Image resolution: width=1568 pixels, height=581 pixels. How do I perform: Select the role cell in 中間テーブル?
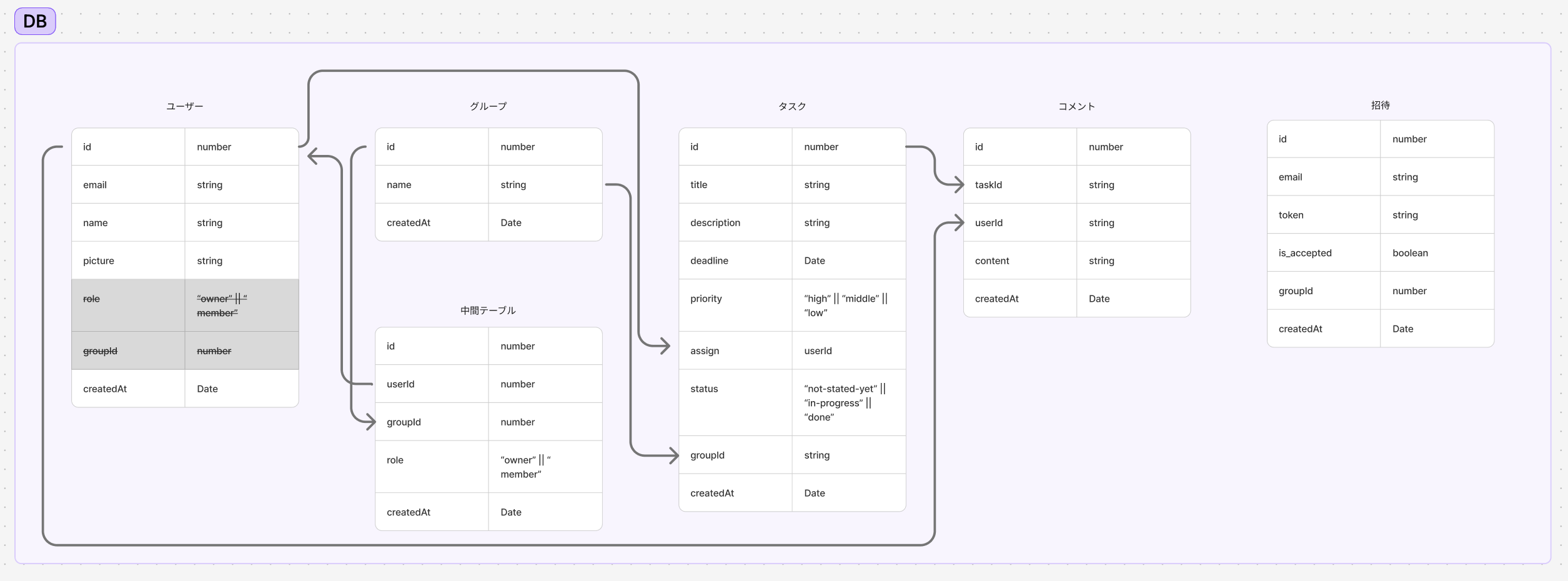(432, 467)
